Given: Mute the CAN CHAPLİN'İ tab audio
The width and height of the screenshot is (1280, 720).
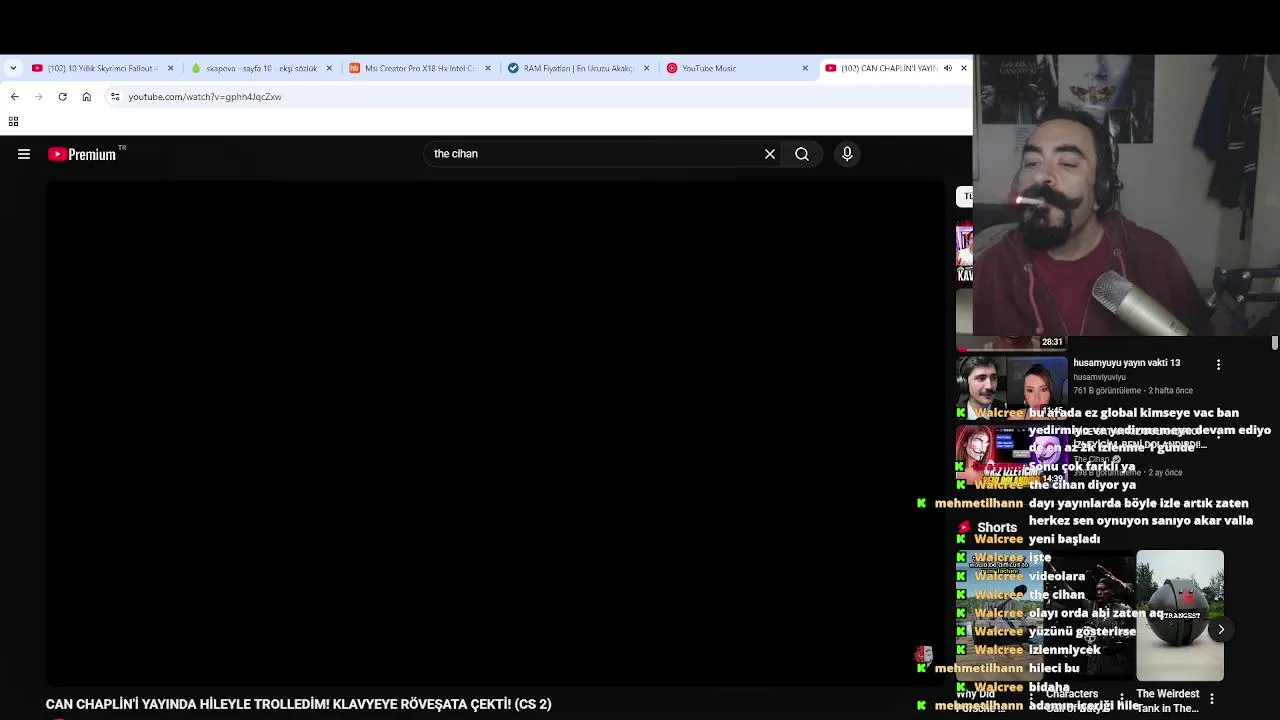Looking at the screenshot, I should pyautogui.click(x=947, y=68).
